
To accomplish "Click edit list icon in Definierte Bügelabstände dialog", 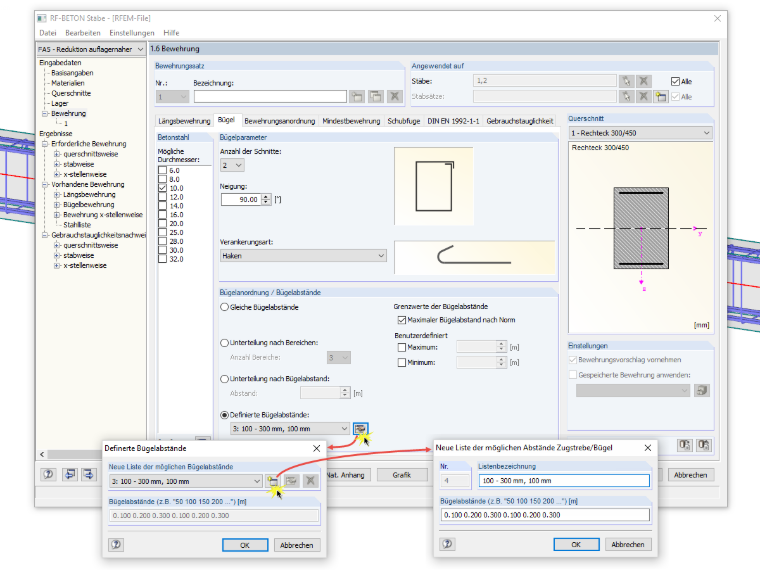I will [x=291, y=481].
